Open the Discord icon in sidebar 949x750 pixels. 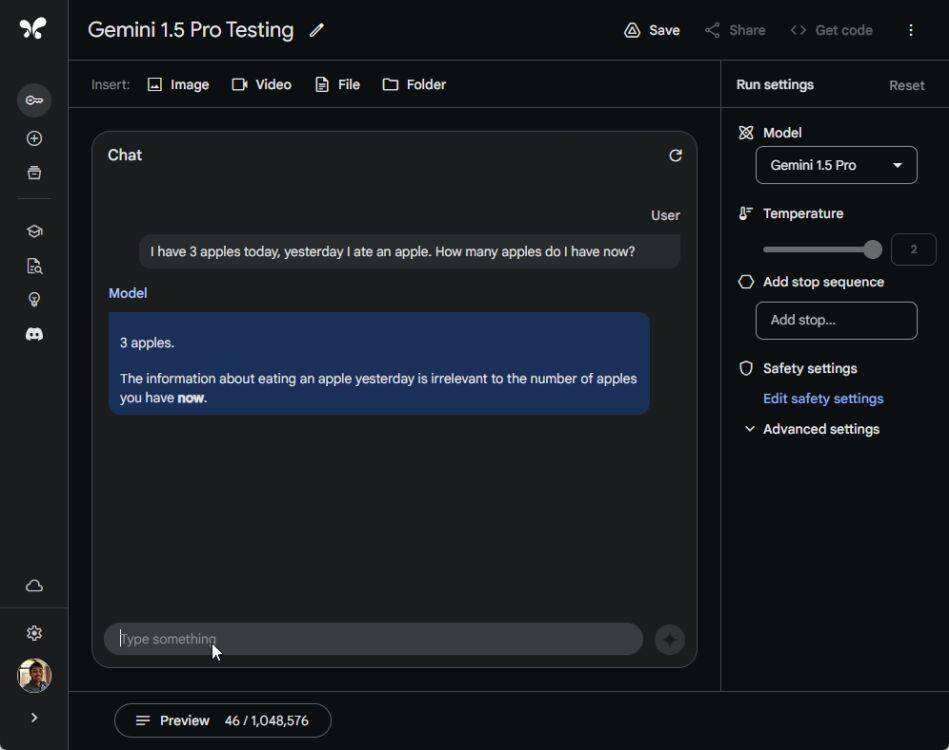(34, 334)
